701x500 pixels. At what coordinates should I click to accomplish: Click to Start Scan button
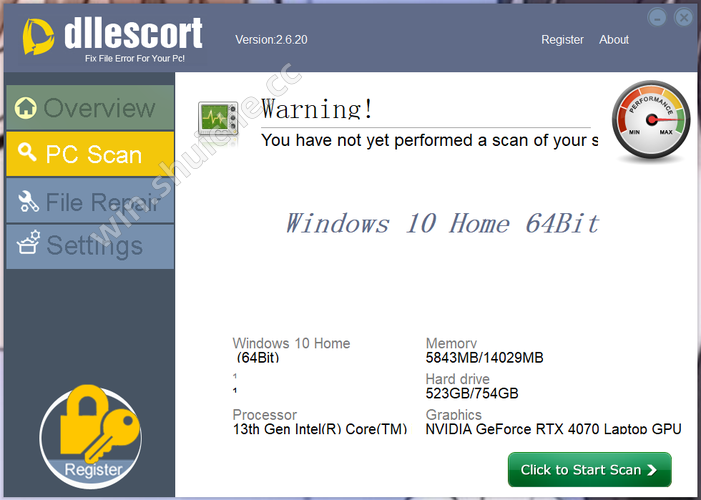click(589, 470)
